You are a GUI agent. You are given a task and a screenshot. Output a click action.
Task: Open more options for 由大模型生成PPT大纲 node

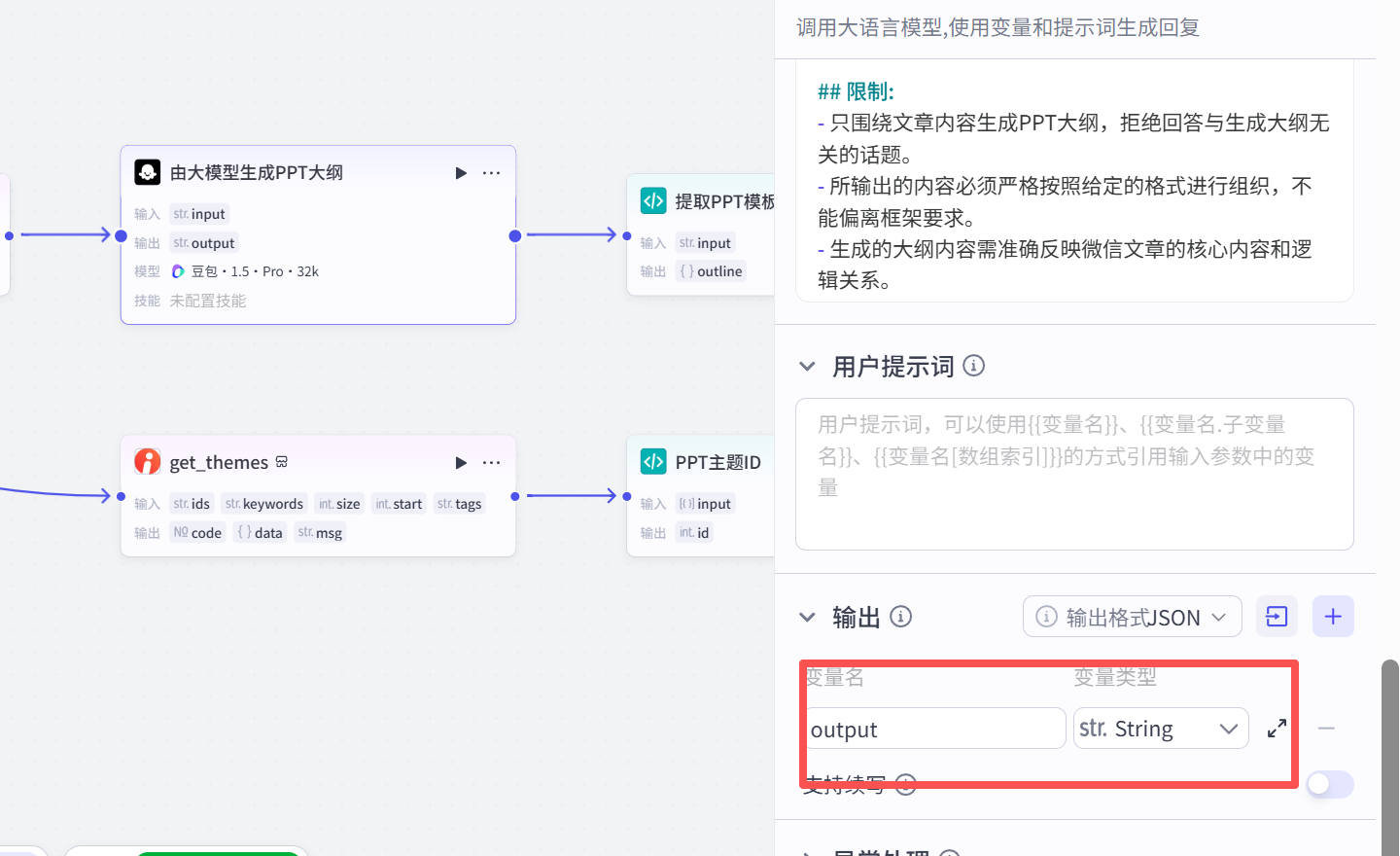(492, 173)
